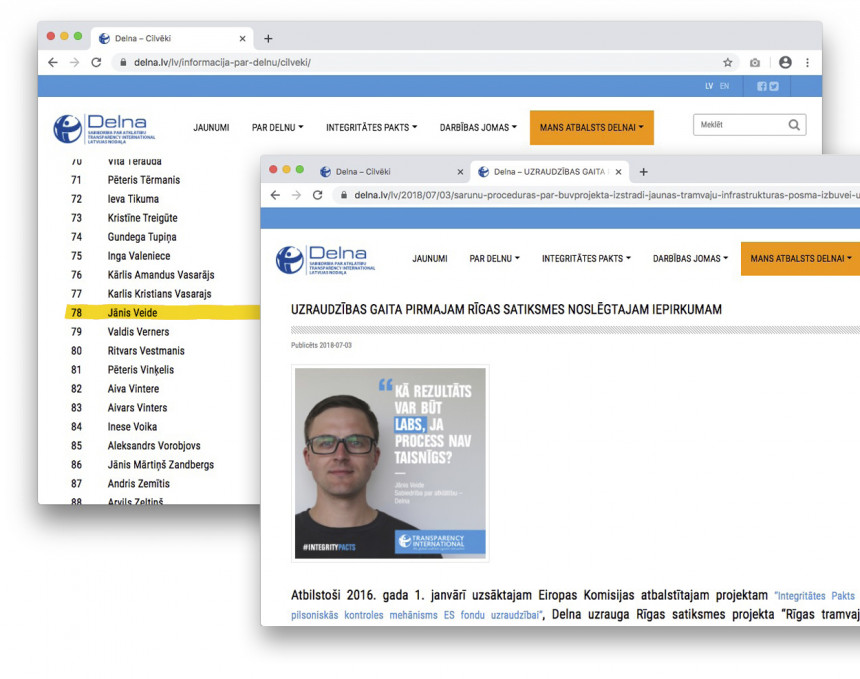The image size is (860, 679).
Task: Open JAUNUMI in the front window's navigation
Action: tap(430, 259)
